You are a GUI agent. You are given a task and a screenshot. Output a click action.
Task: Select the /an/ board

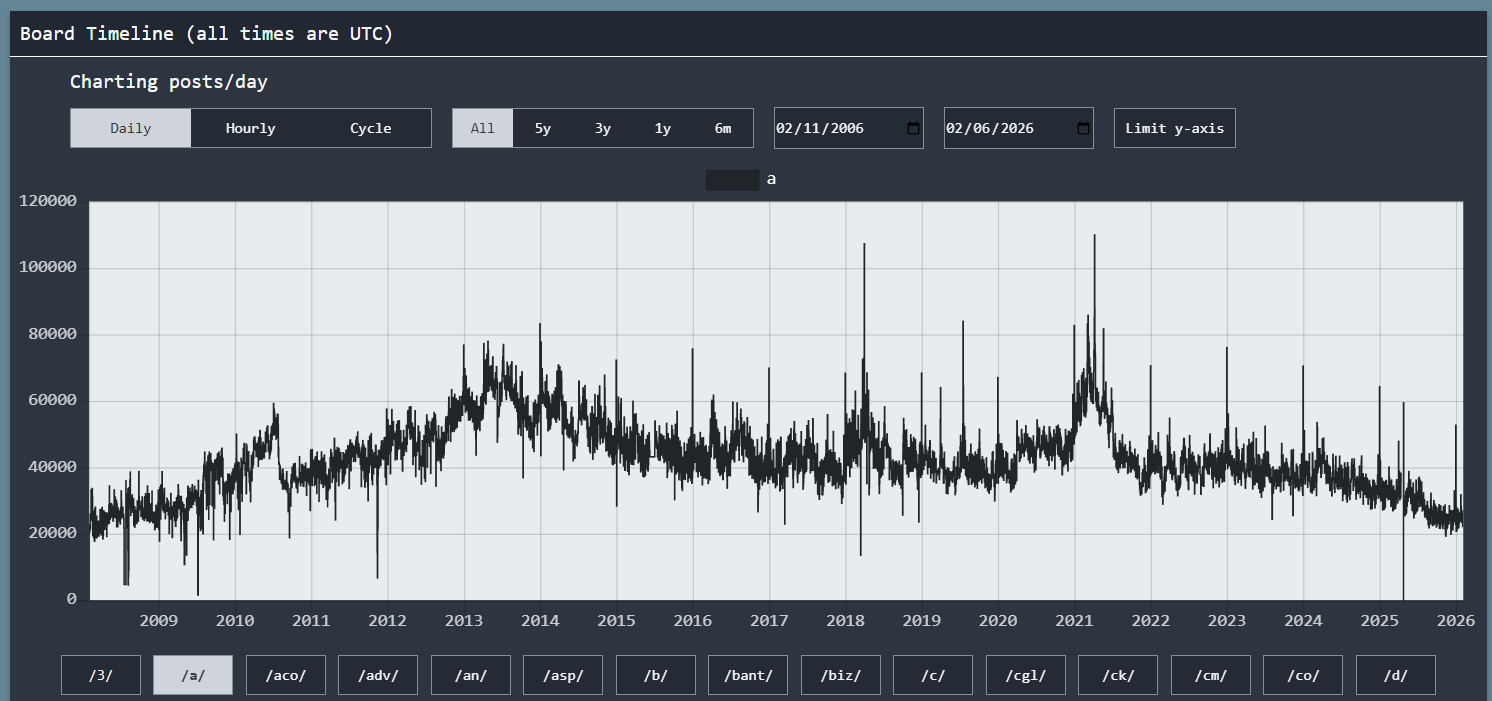point(471,675)
